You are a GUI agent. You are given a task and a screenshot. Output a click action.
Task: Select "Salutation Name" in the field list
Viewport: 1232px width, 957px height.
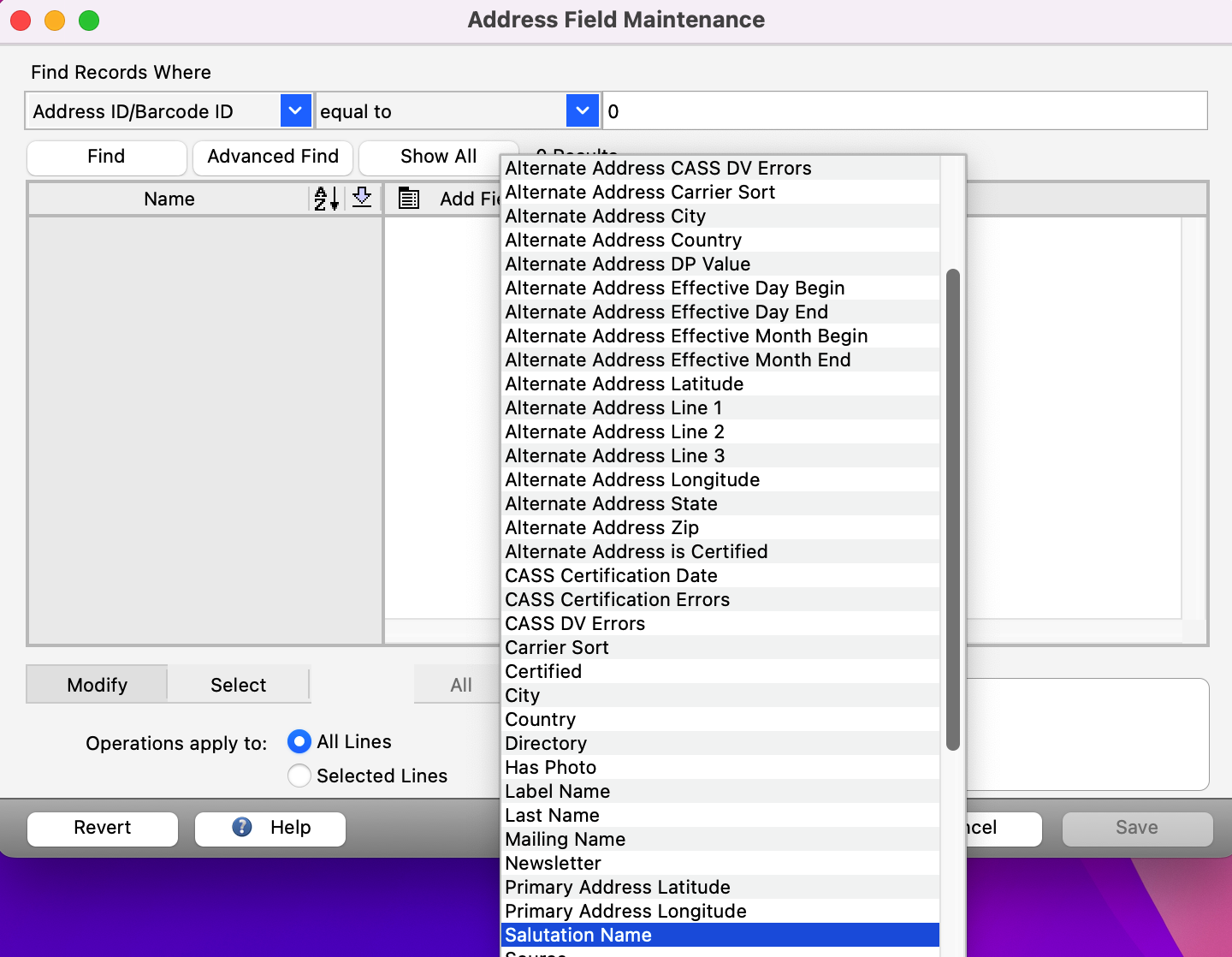(577, 935)
